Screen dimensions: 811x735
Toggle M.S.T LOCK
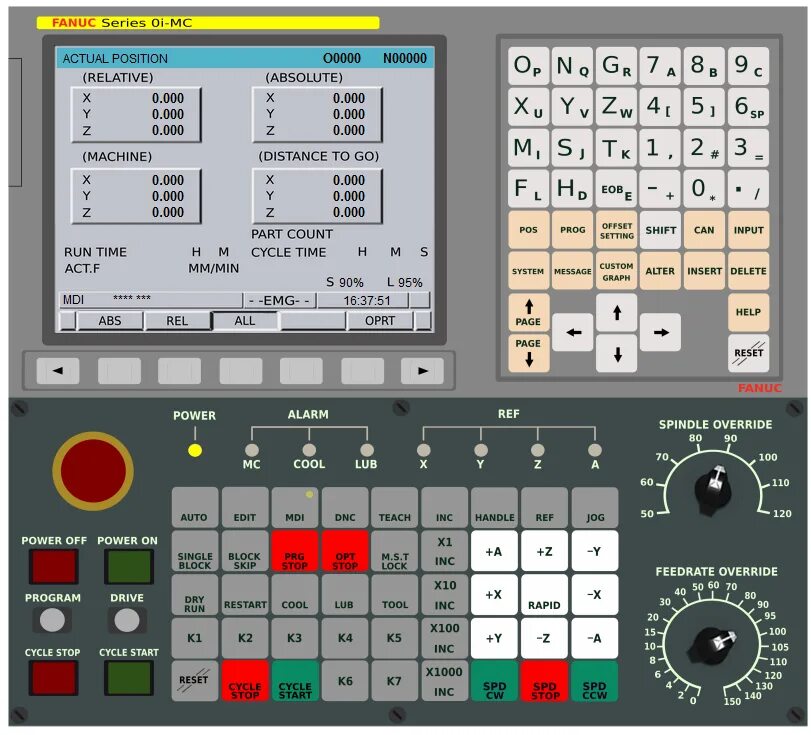(x=395, y=551)
